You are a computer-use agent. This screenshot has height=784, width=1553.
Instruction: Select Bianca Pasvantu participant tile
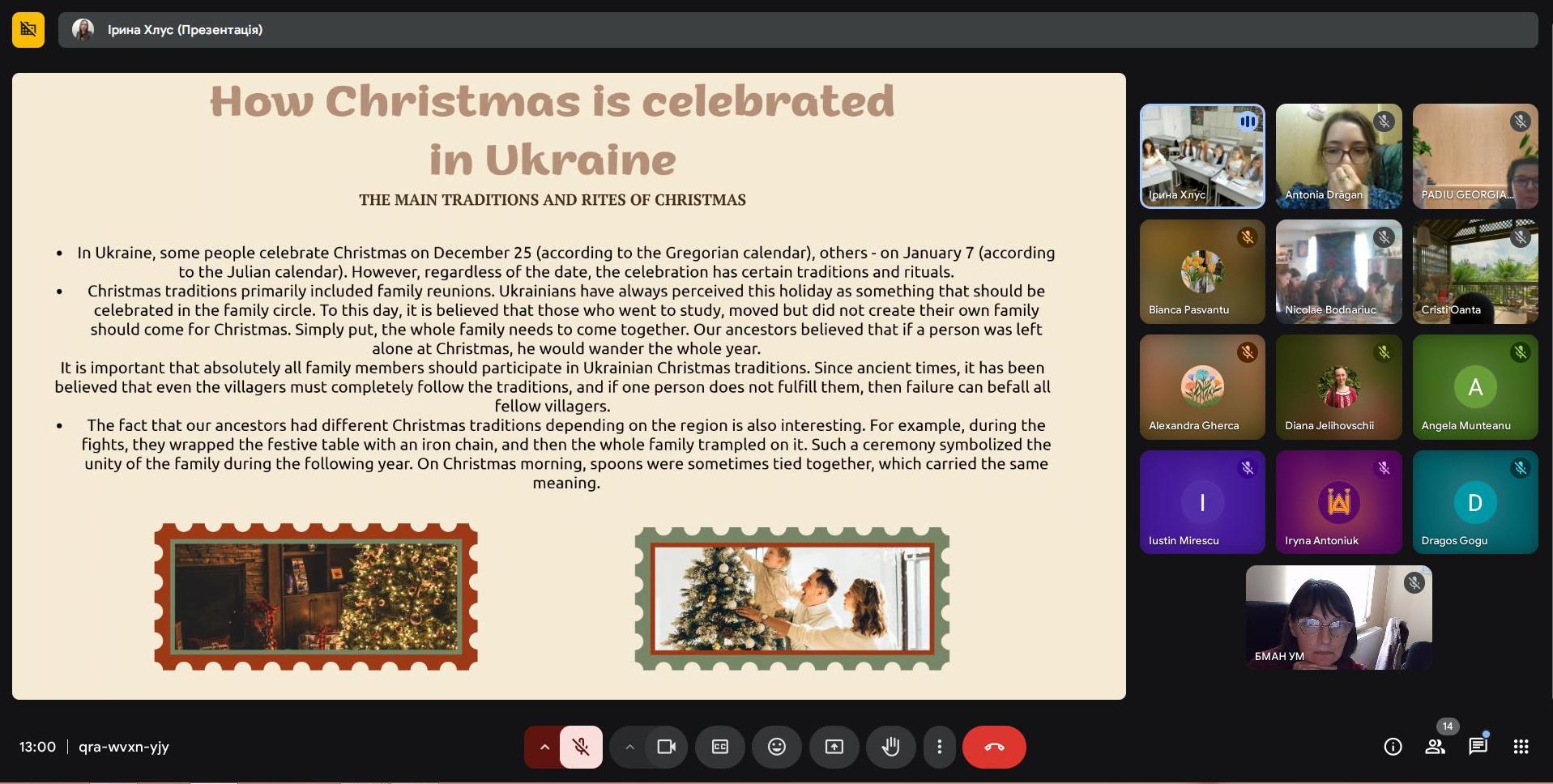(x=1202, y=271)
